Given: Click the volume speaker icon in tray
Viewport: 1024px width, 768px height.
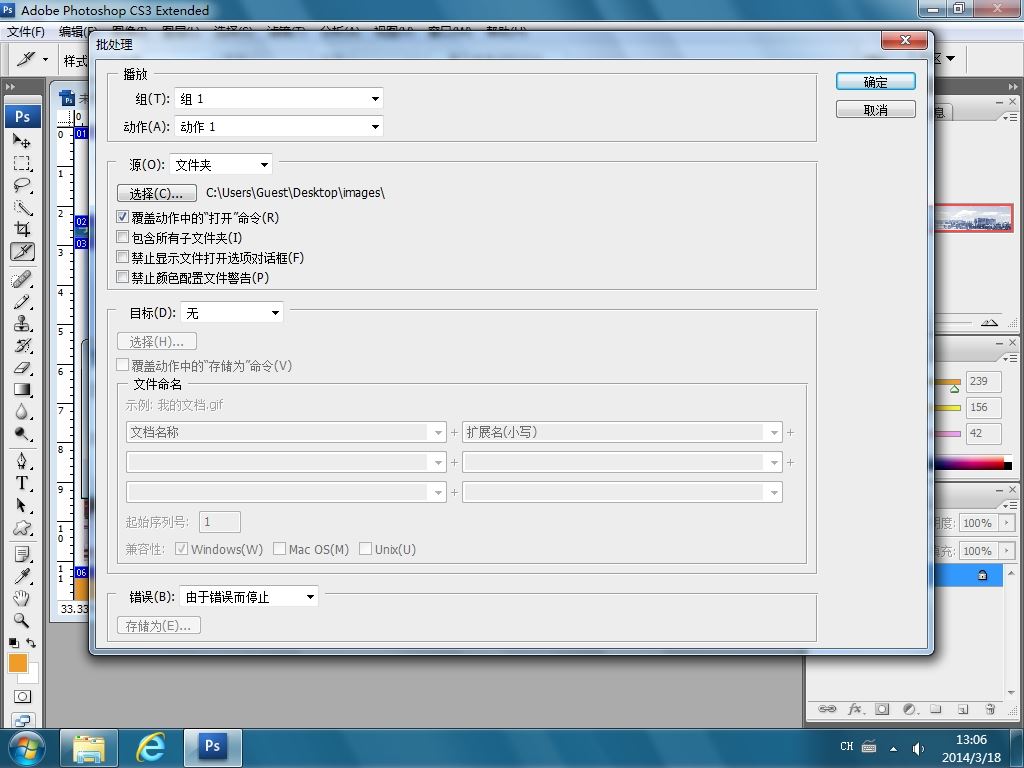Looking at the screenshot, I should [918, 748].
